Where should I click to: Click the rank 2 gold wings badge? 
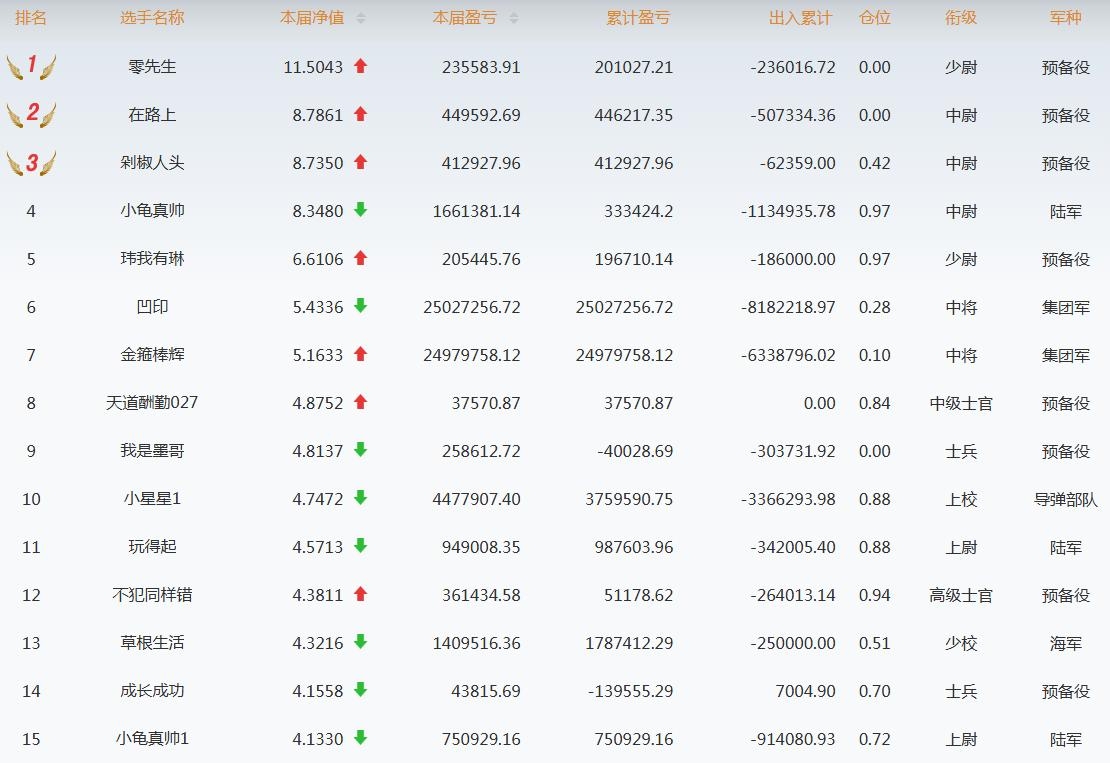[x=31, y=115]
